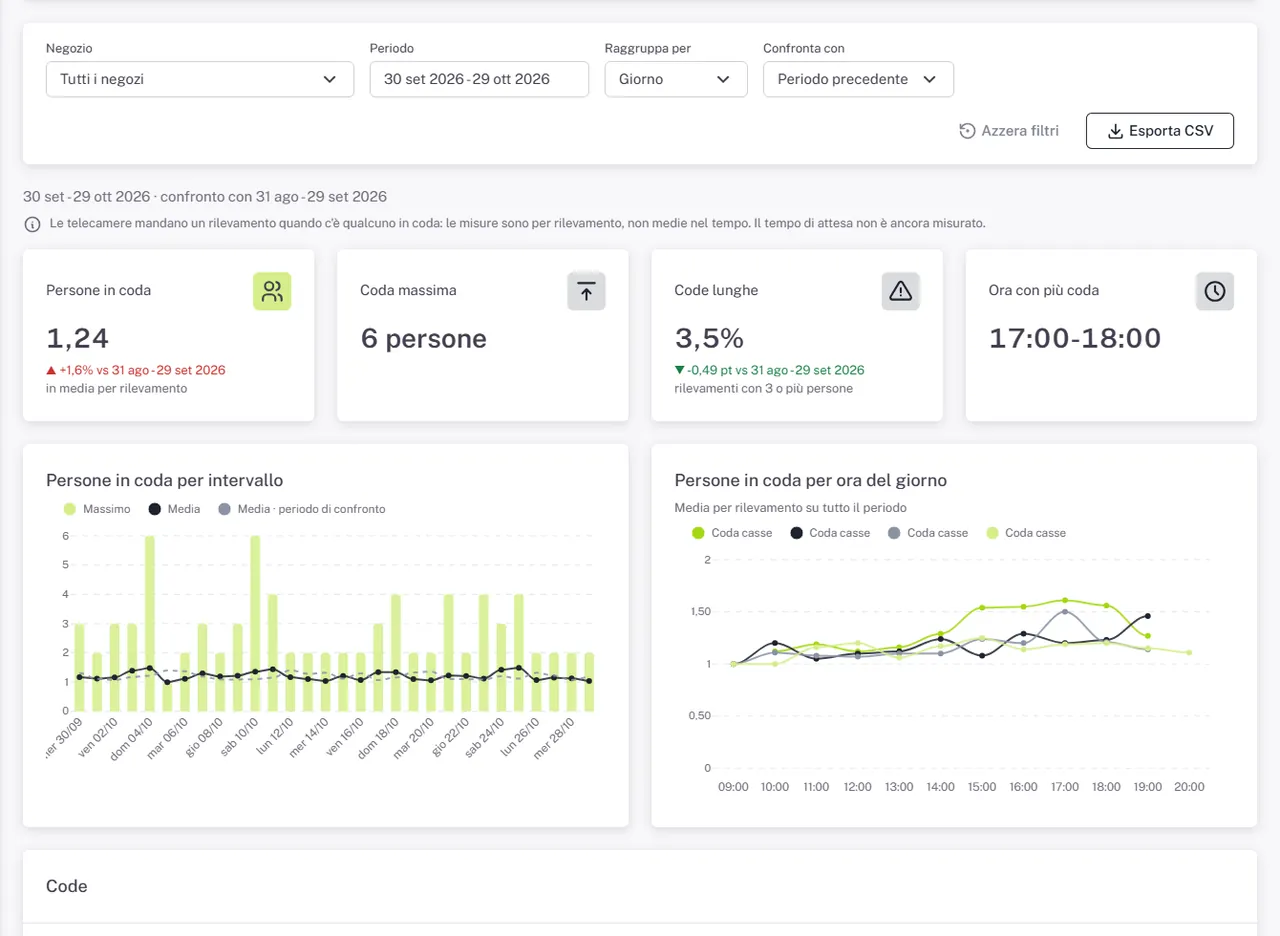Image resolution: width=1280 pixels, height=936 pixels.
Task: Expand the Raggruppa per Giorno dropdown
Action: click(676, 79)
